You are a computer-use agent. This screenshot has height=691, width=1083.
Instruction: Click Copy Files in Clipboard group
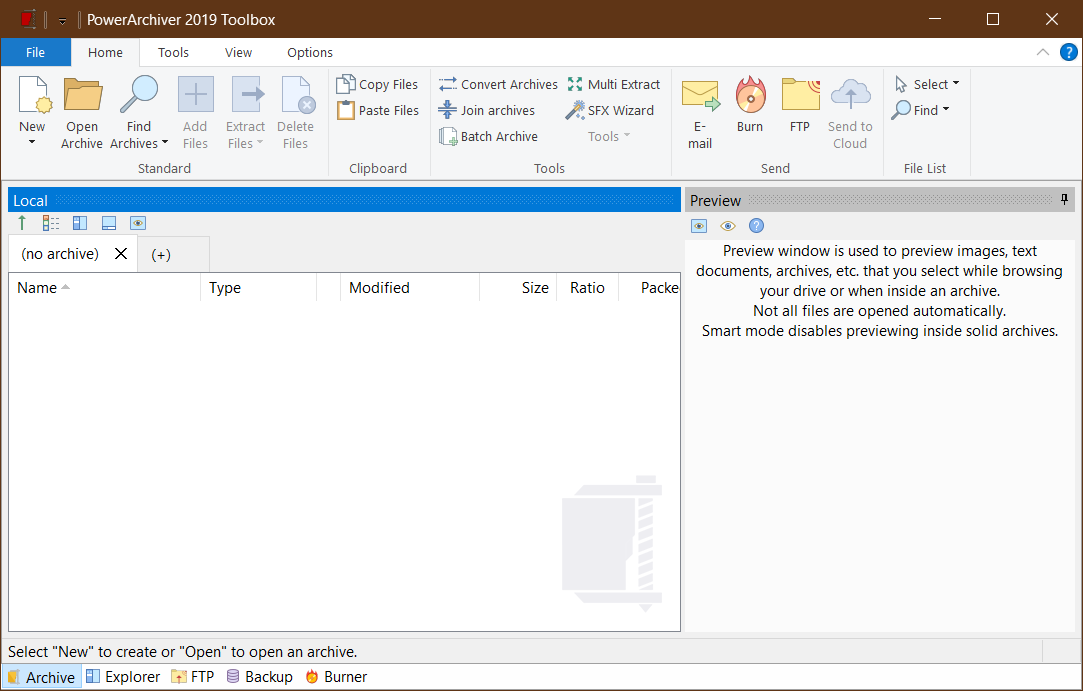click(377, 84)
